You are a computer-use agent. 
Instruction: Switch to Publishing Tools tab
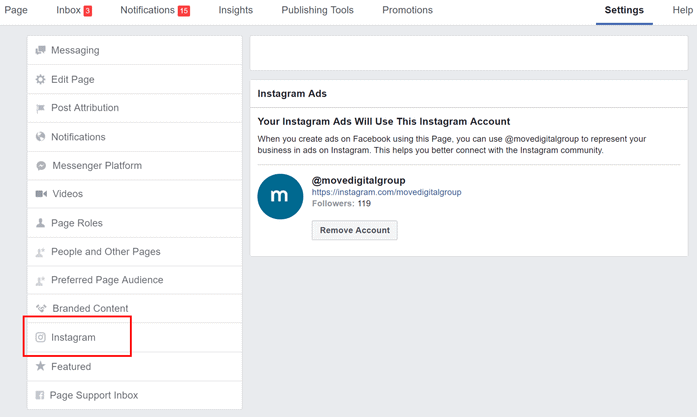[317, 10]
